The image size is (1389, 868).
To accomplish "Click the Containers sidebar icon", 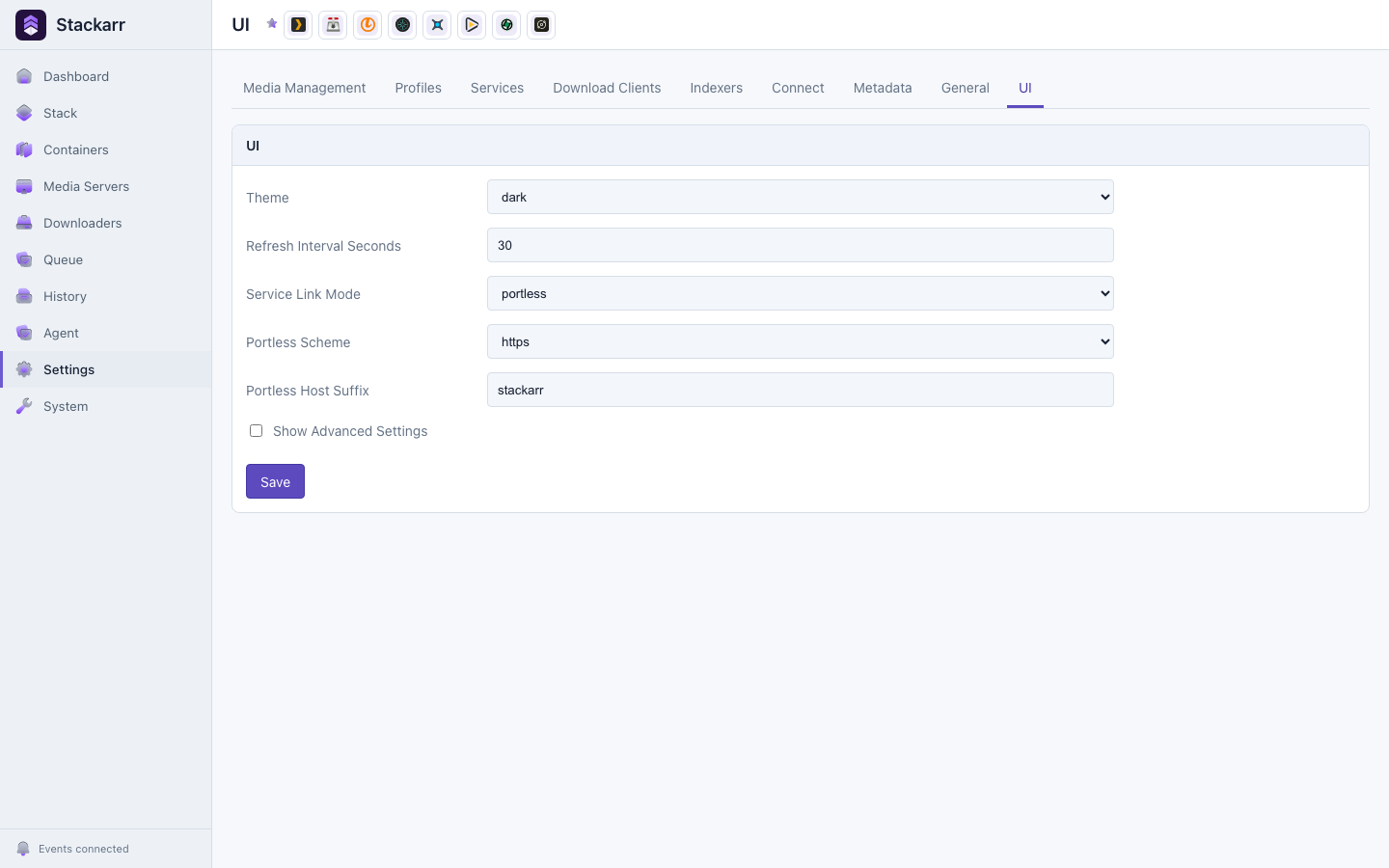I will (x=24, y=149).
